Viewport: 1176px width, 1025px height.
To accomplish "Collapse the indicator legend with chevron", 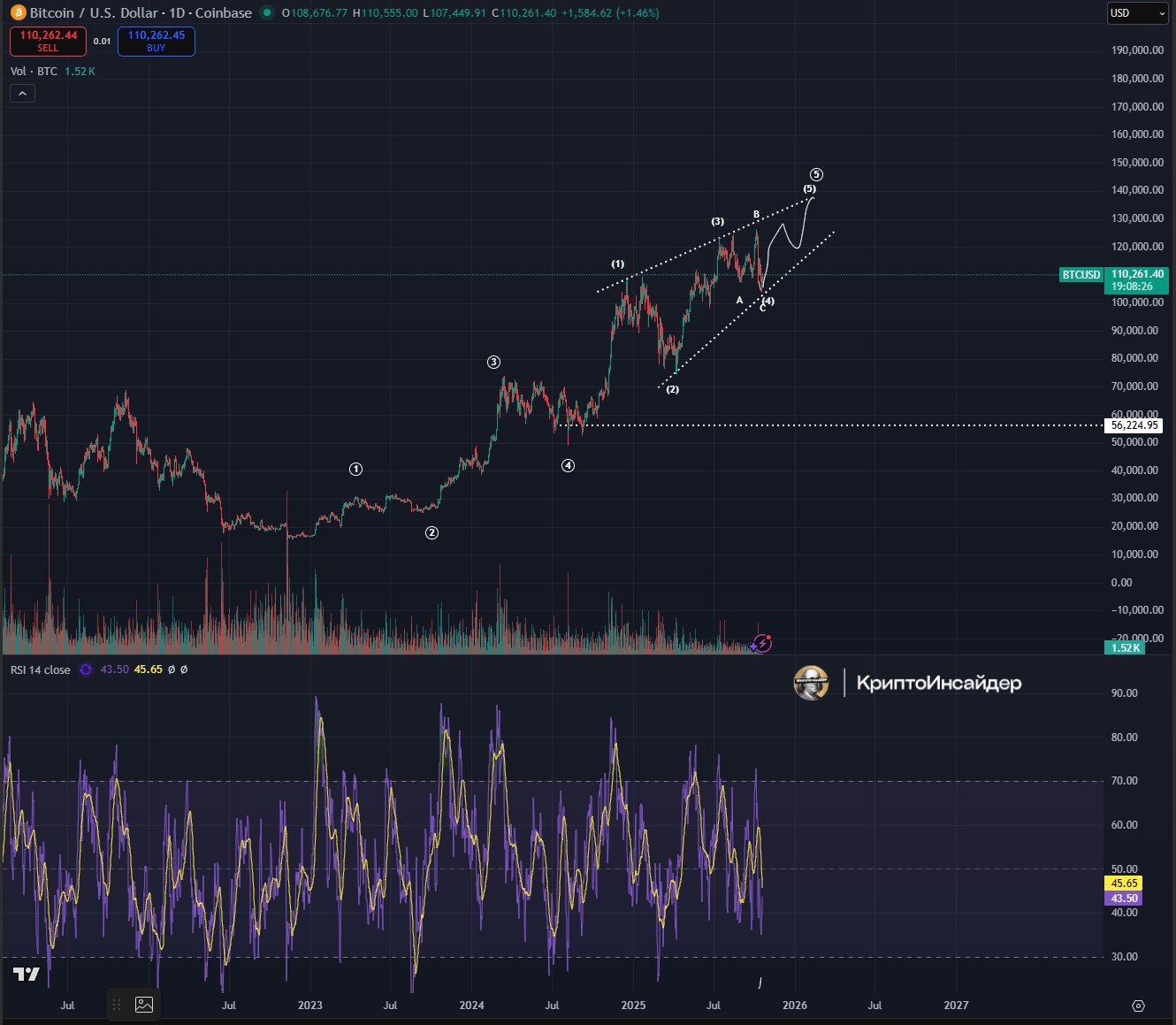I will (x=22, y=93).
